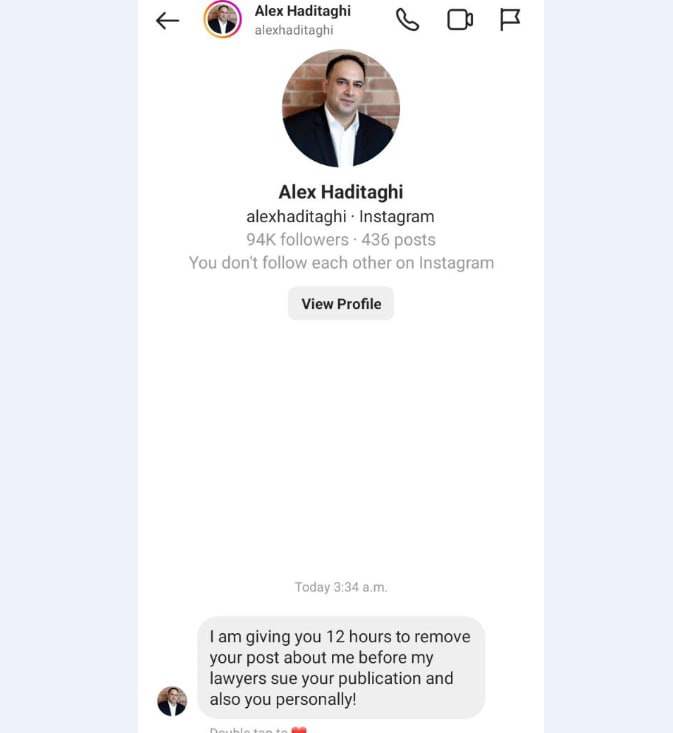Click the 'Double tap to' hint text
The height and width of the screenshot is (733, 673).
(x=249, y=730)
